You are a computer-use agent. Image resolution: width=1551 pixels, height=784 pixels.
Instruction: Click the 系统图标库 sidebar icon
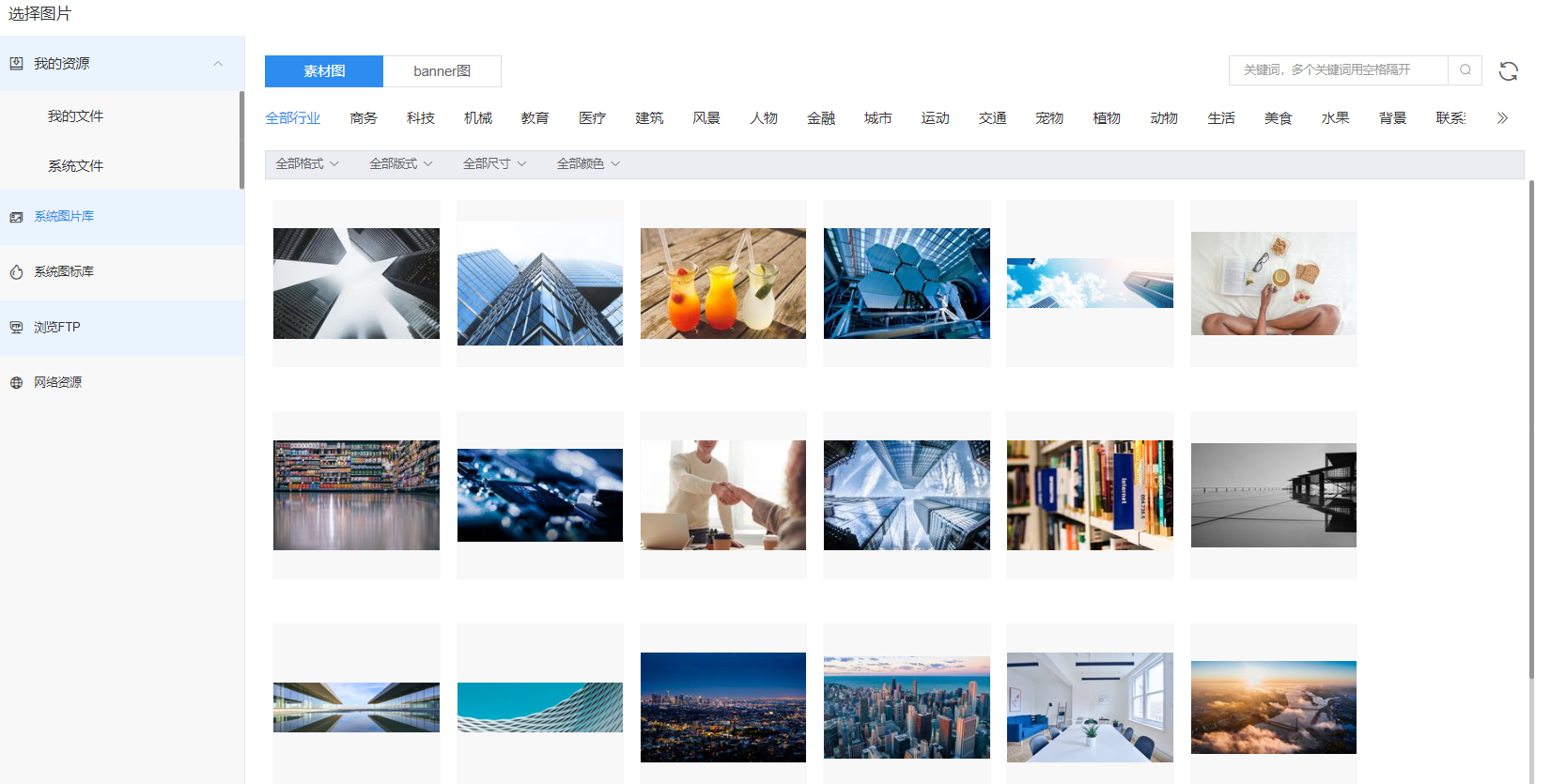(16, 272)
